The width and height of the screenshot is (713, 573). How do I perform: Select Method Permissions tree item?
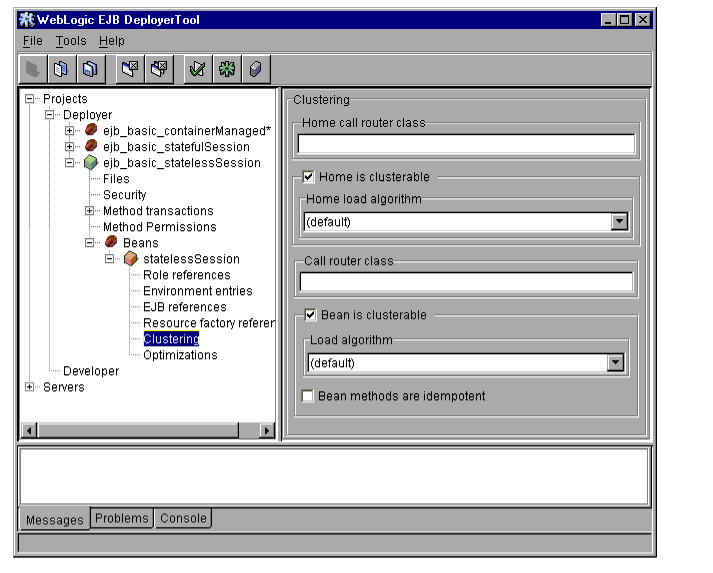[x=160, y=226]
